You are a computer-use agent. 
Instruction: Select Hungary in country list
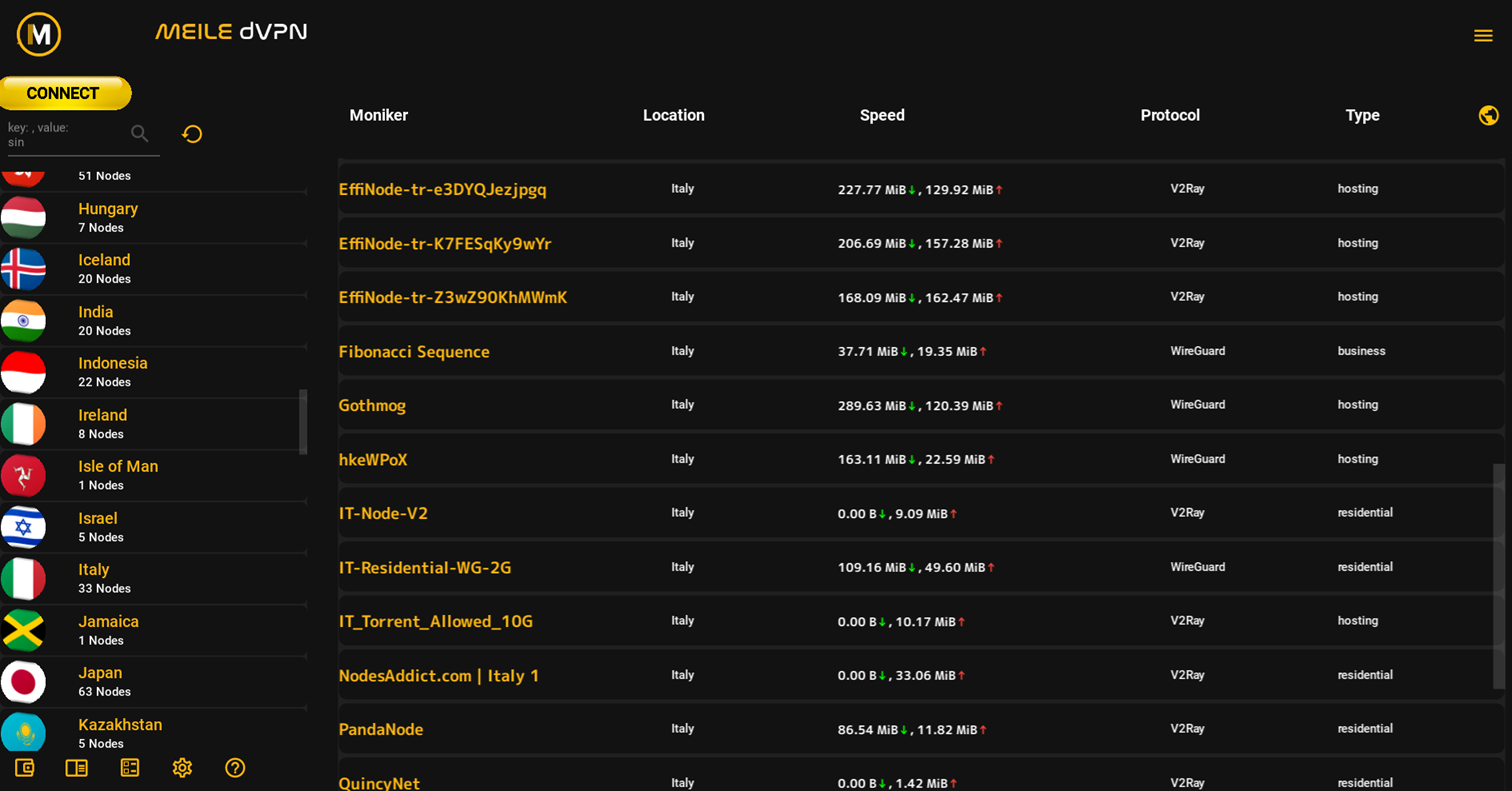(154, 218)
